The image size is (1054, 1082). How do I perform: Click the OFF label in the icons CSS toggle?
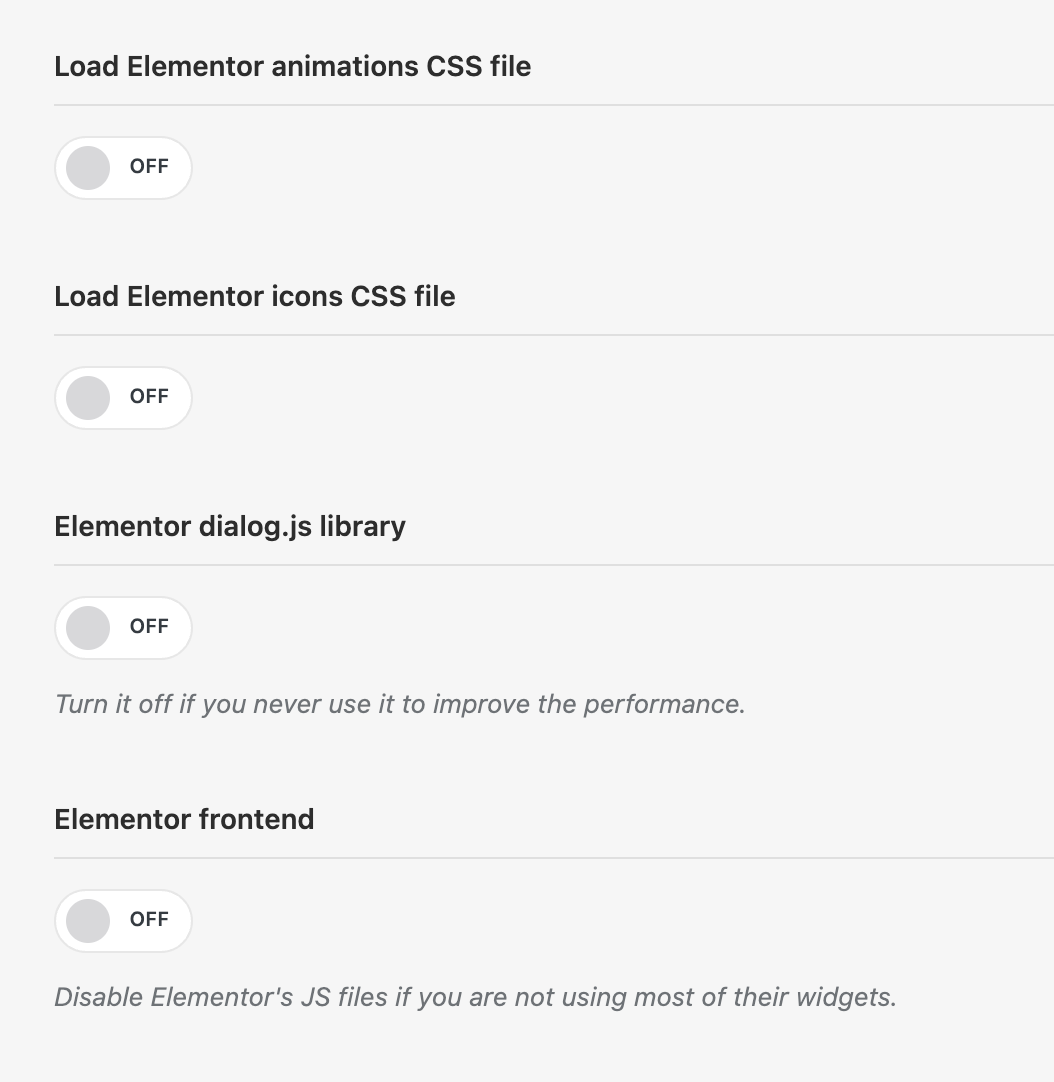(x=149, y=397)
